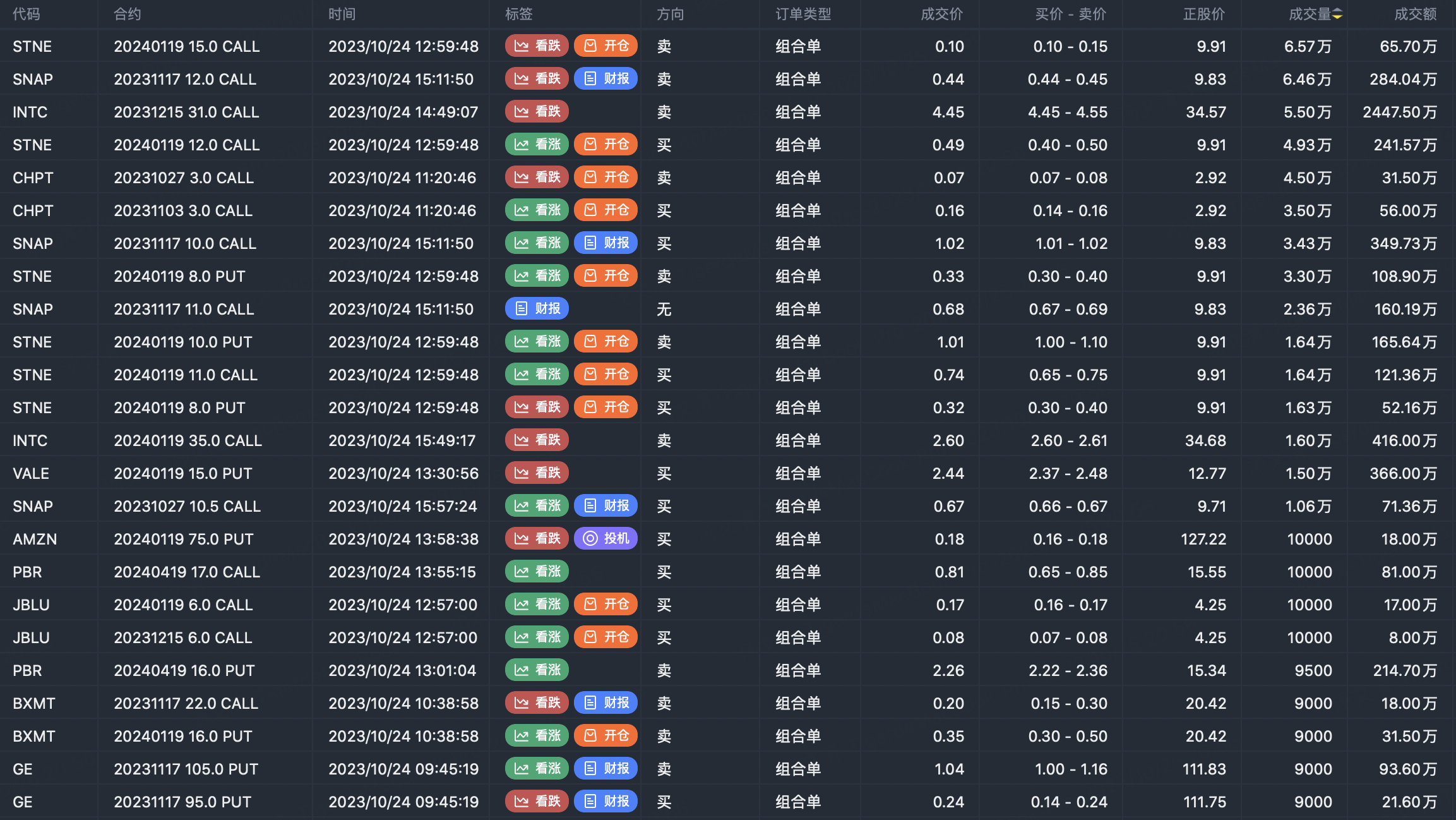Click the 投机 tag on AMZN row
This screenshot has width=1456, height=820.
click(606, 538)
